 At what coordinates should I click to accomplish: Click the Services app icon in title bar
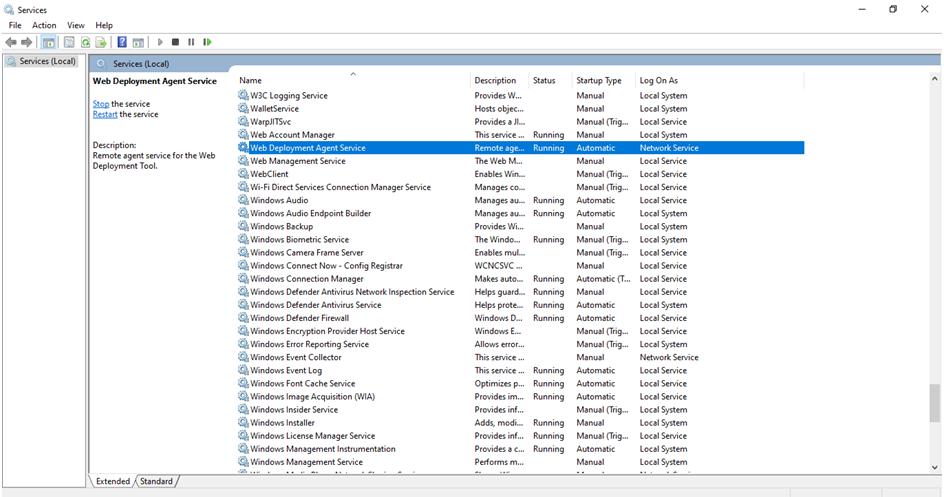coord(9,10)
